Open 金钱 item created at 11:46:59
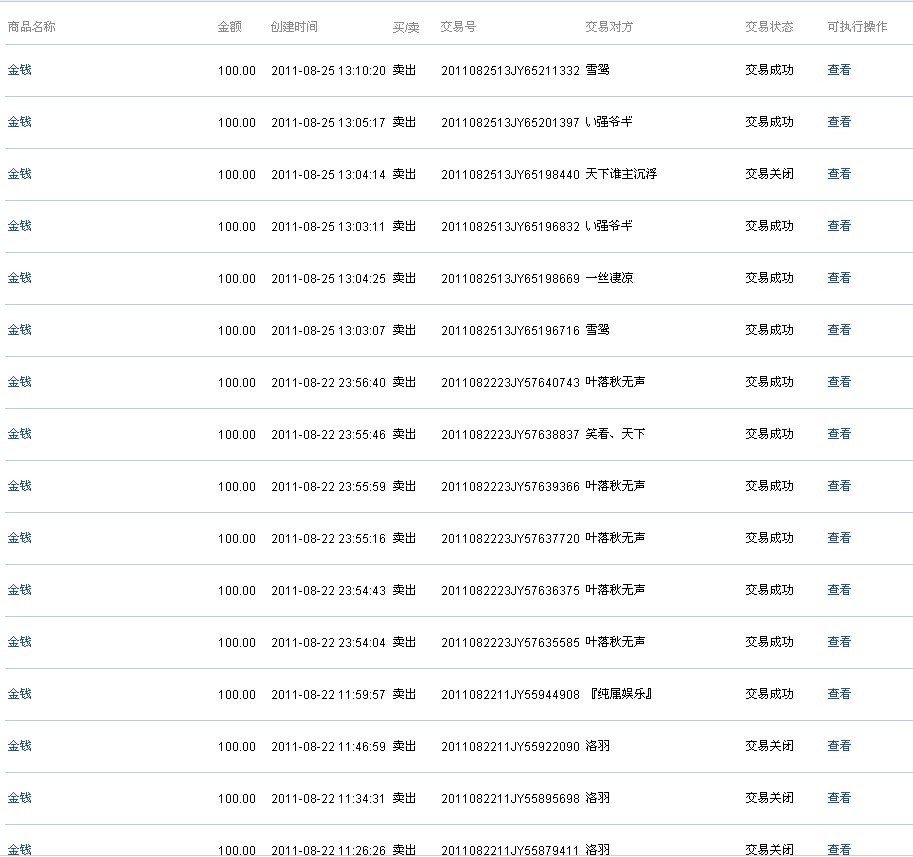Screen dimensions: 913x857 coord(20,746)
